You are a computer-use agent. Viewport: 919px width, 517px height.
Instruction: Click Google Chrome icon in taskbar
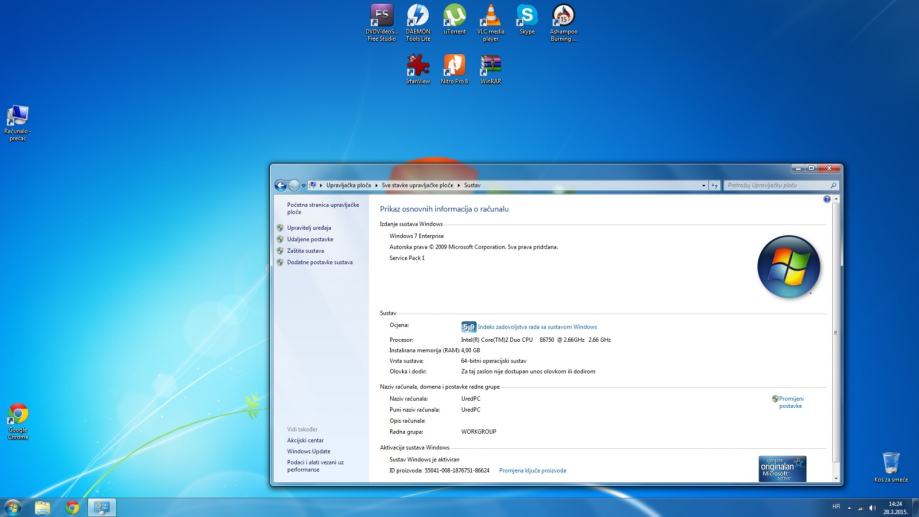click(x=72, y=507)
